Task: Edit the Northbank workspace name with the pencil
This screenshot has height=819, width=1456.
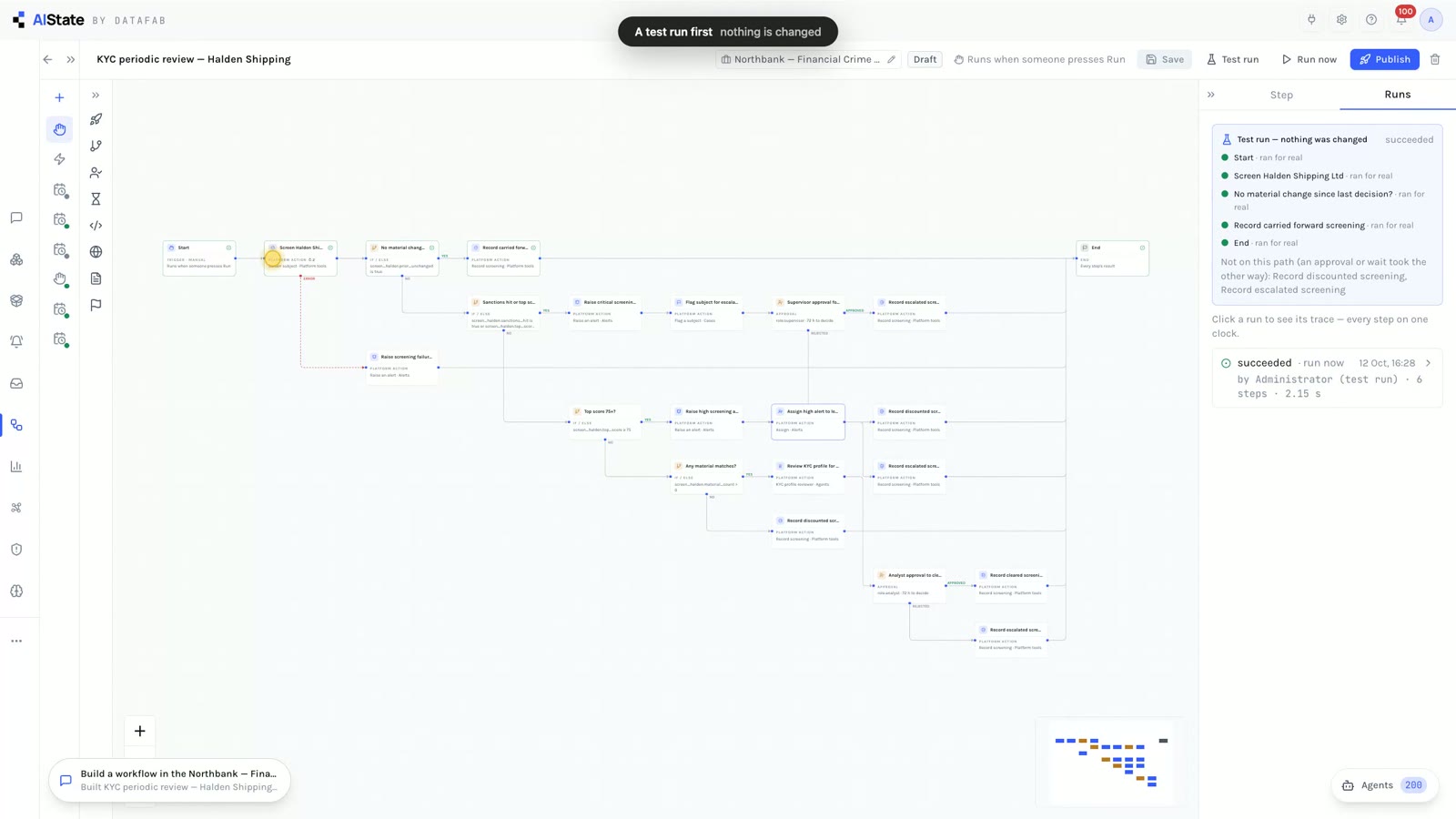Action: click(x=892, y=59)
